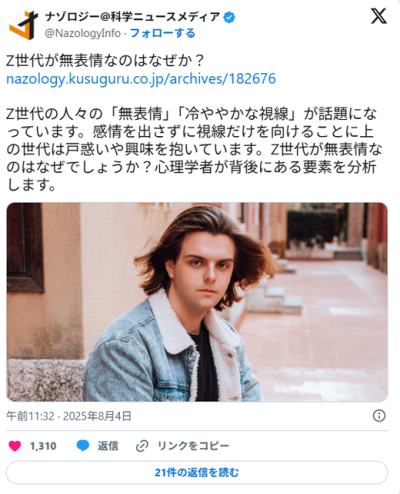The height and width of the screenshot is (494, 400).
Task: Click the 返信 reply label
Action: coord(108,446)
